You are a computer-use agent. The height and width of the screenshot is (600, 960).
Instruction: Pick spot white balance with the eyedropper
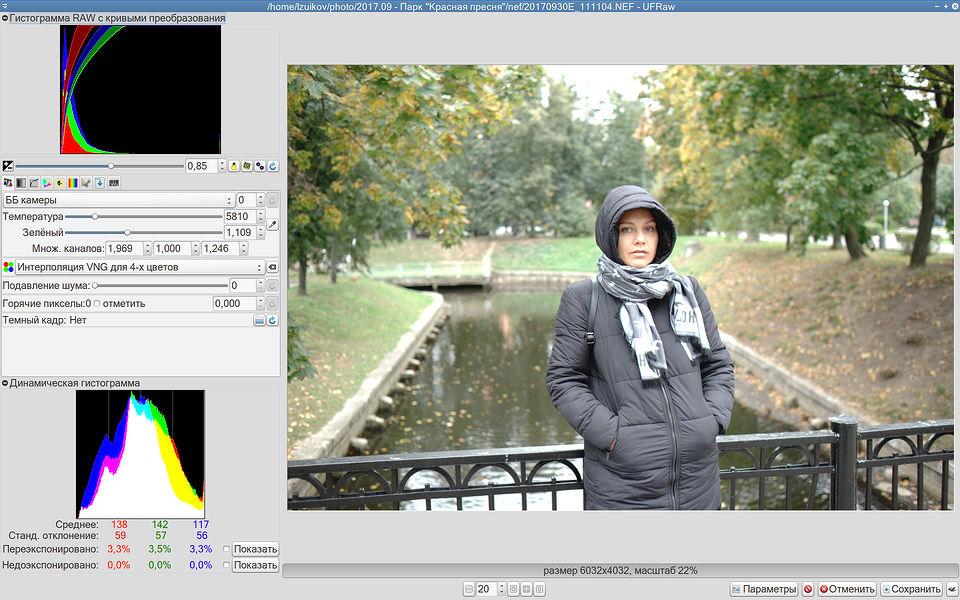(x=272, y=225)
